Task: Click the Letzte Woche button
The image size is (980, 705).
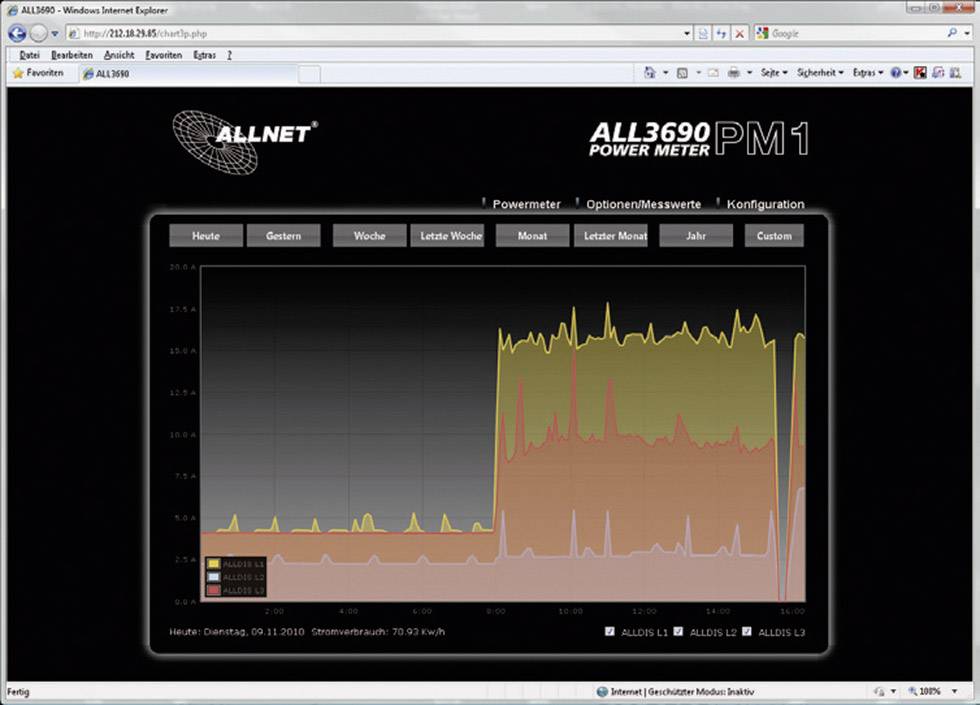Action: [x=448, y=236]
